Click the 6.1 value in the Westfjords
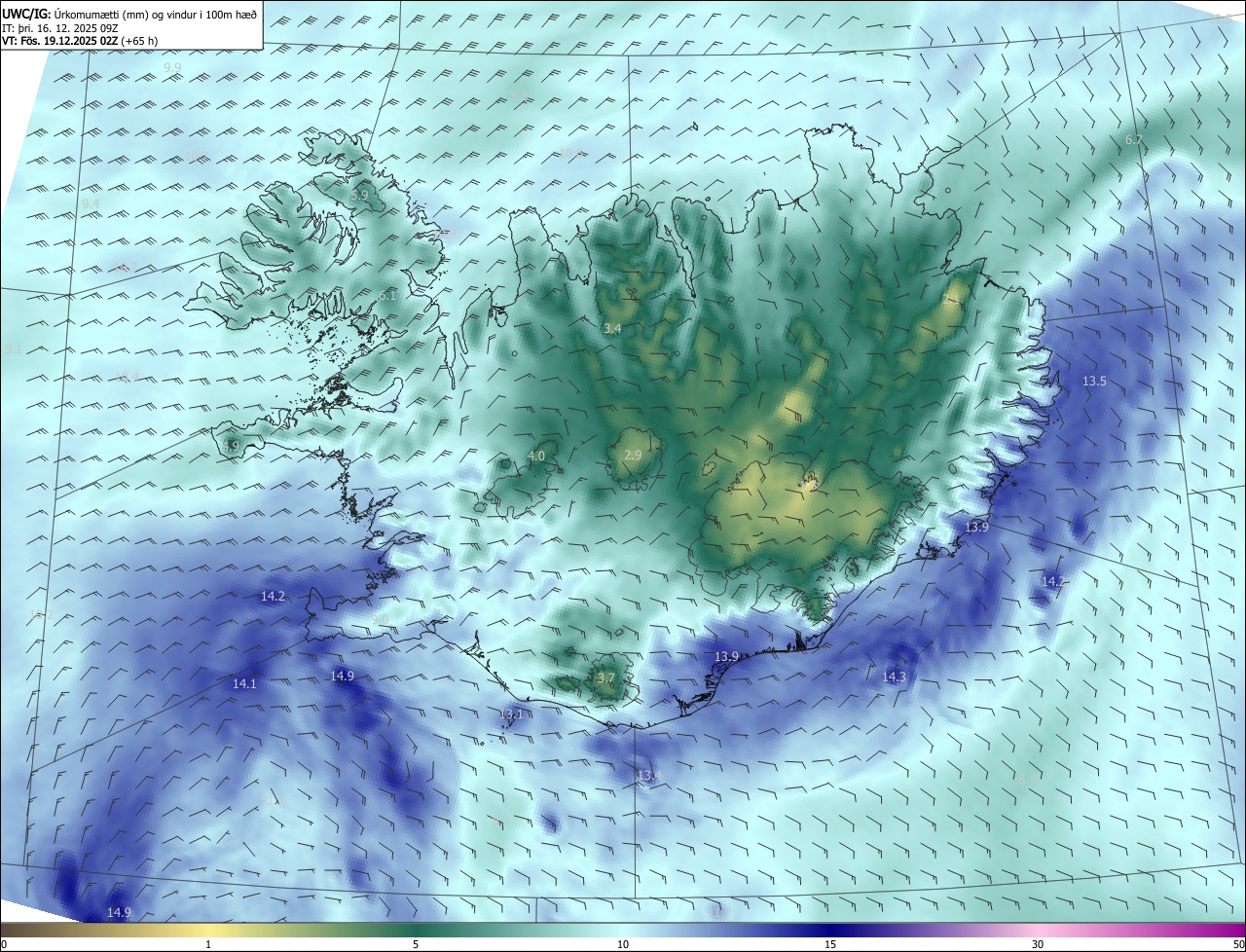This screenshot has width=1246, height=952. pyautogui.click(x=387, y=296)
